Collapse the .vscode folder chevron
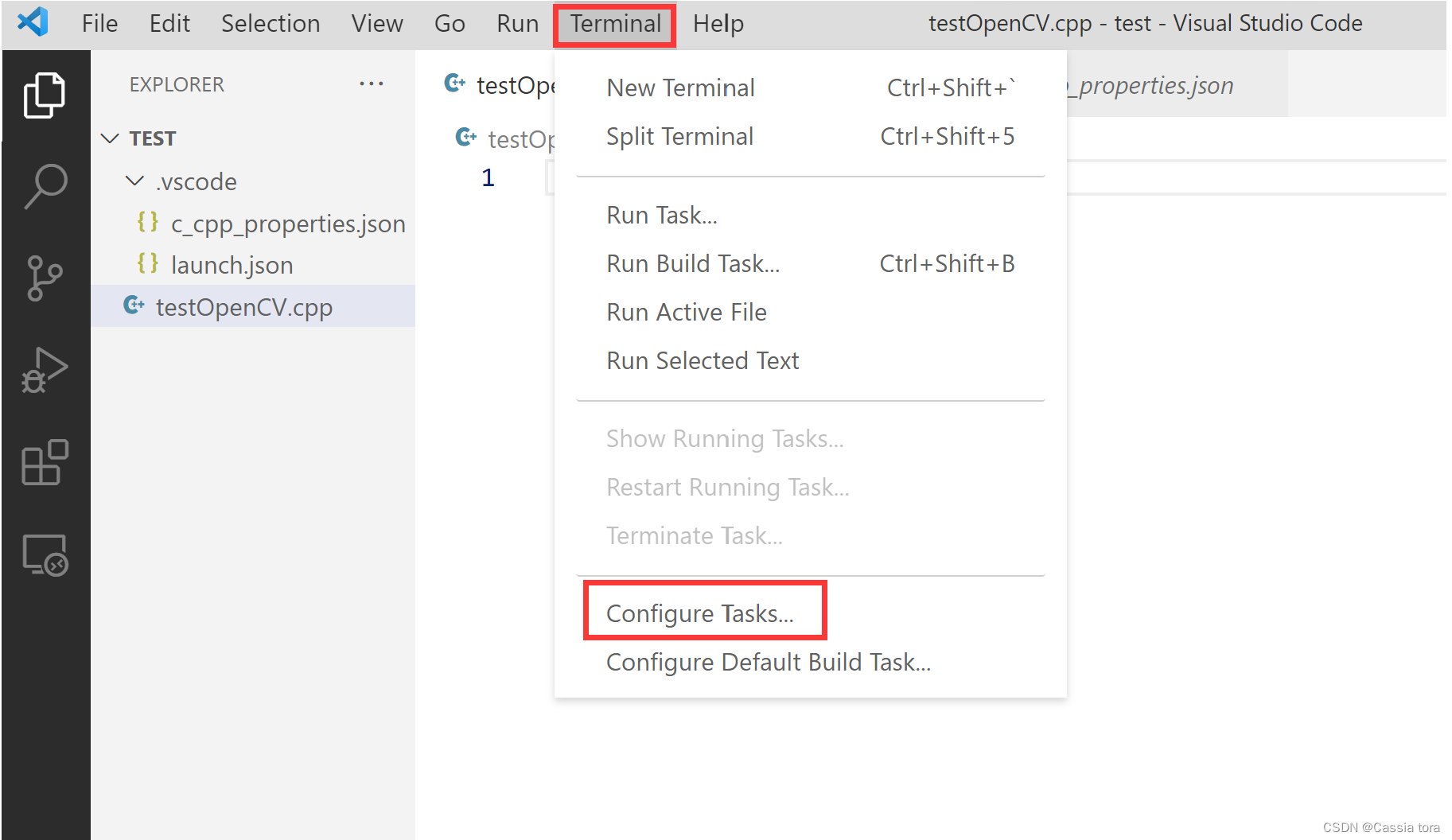The image size is (1452, 840). point(135,181)
